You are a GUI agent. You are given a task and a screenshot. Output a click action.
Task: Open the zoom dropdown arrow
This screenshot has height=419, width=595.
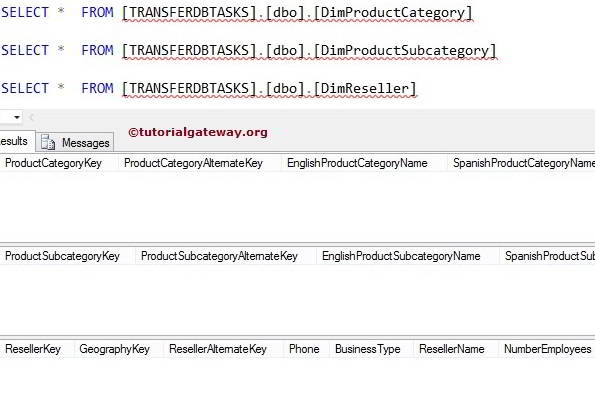pos(17,117)
